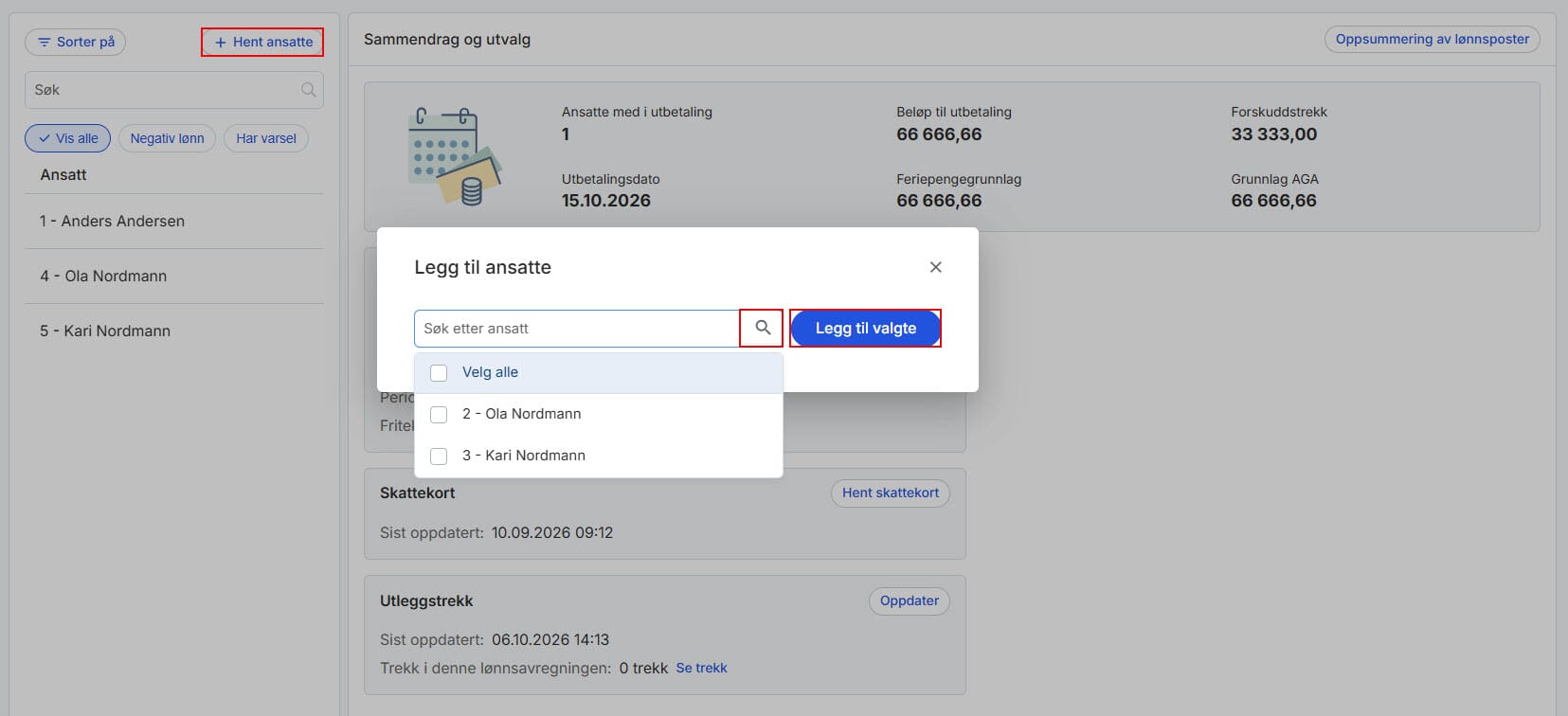
Task: Click the Ansatte med i utbetaling count 1
Action: (x=566, y=134)
